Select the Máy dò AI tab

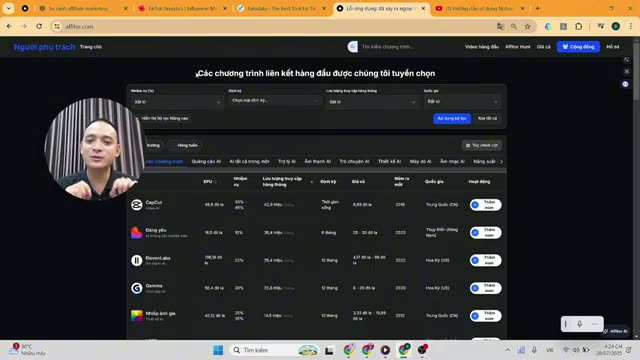click(x=420, y=162)
